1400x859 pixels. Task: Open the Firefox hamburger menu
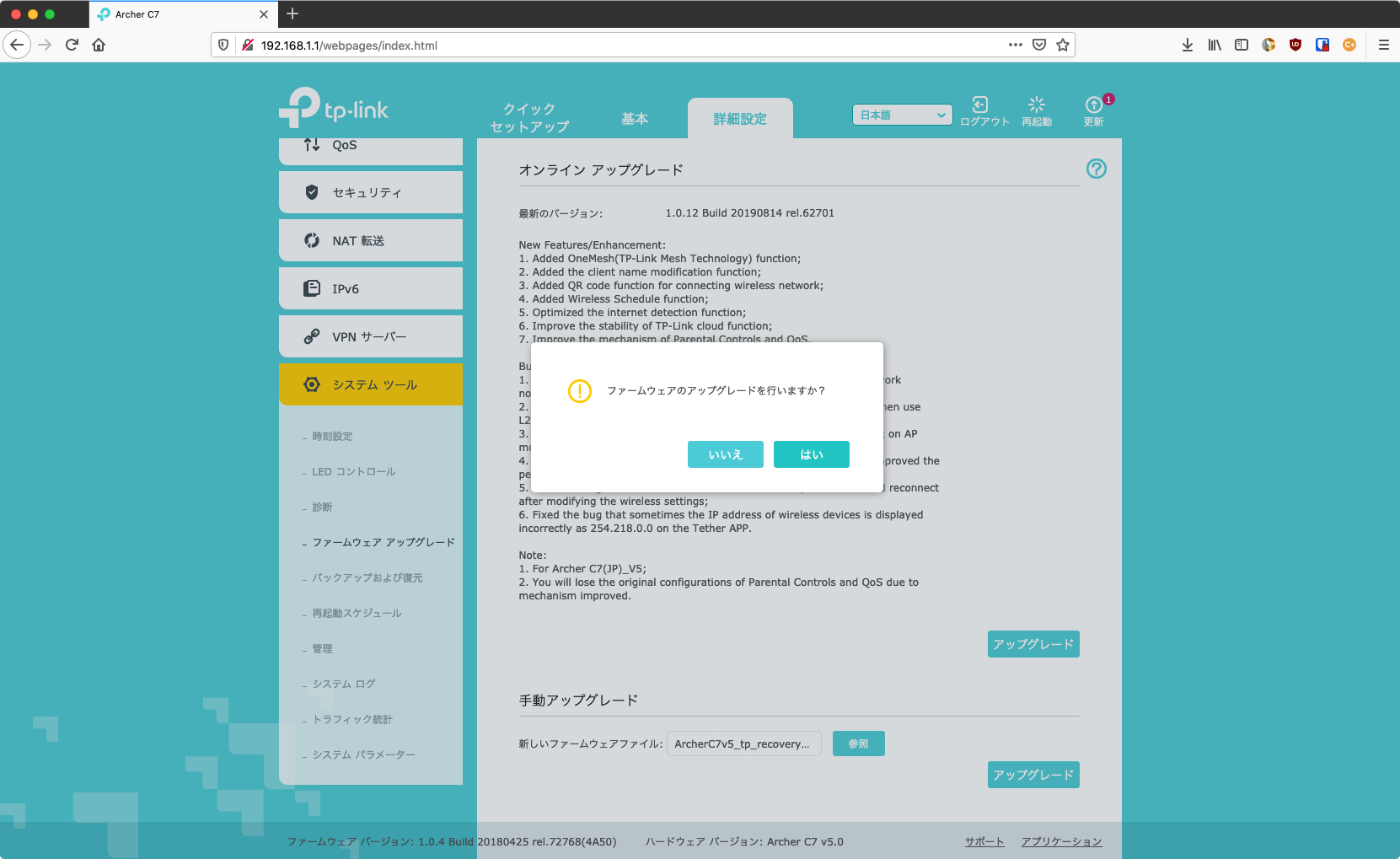coord(1383,45)
